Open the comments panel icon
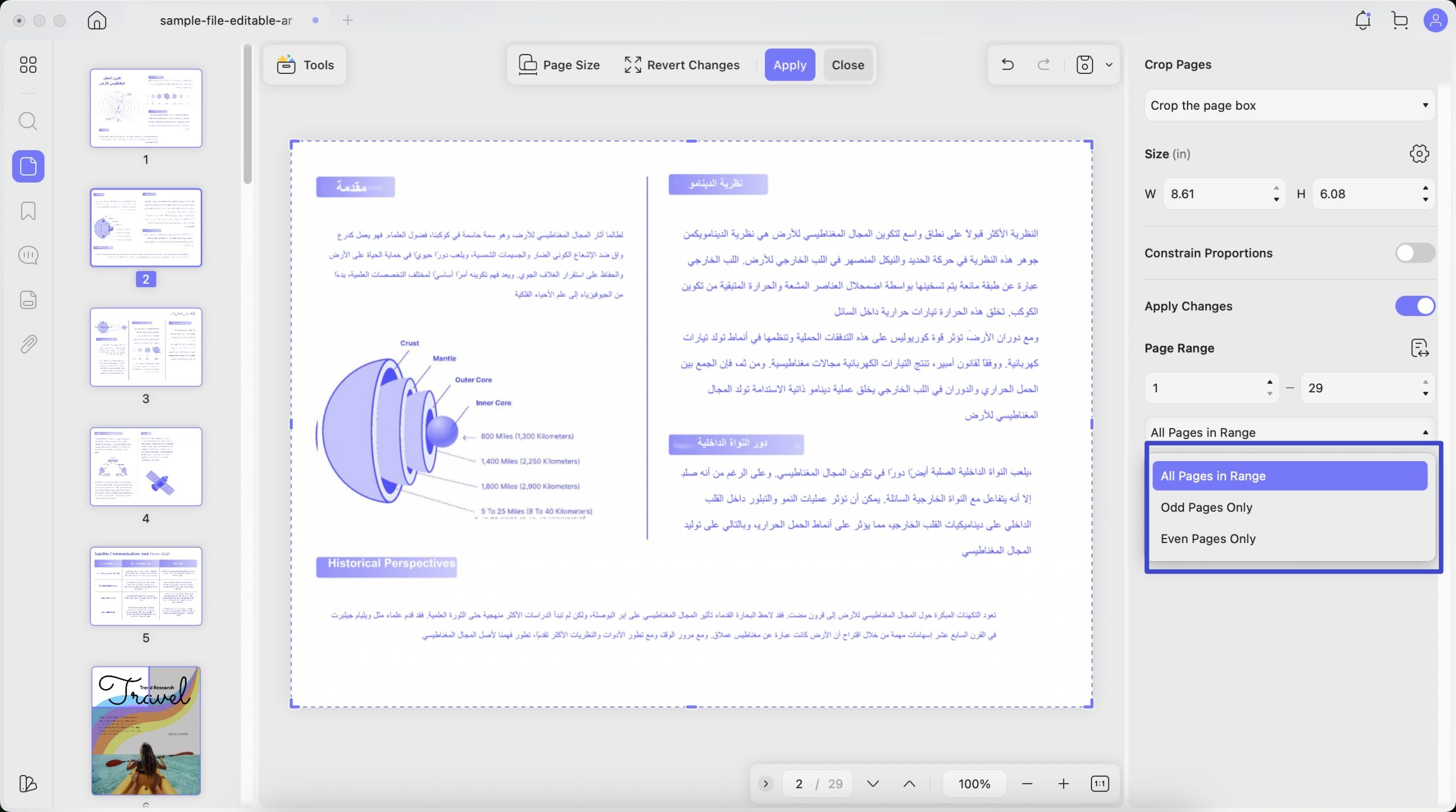 (x=28, y=255)
